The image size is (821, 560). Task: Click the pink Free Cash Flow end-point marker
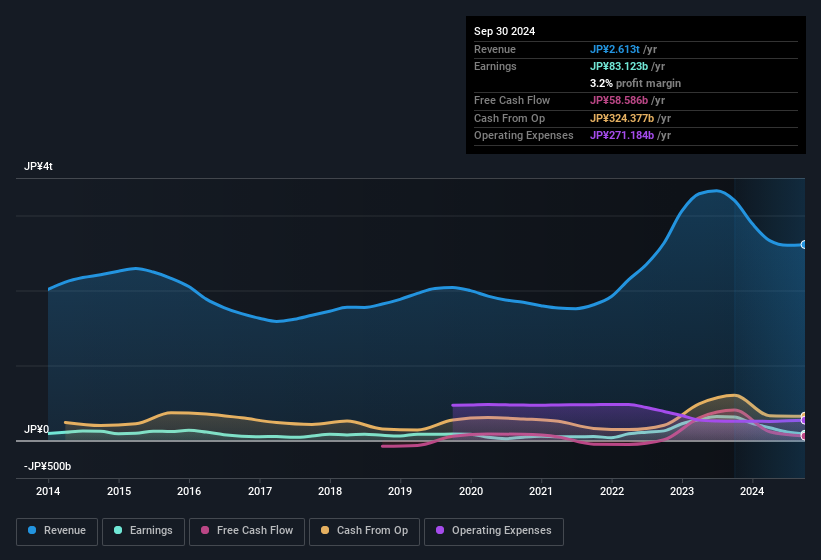(804, 435)
